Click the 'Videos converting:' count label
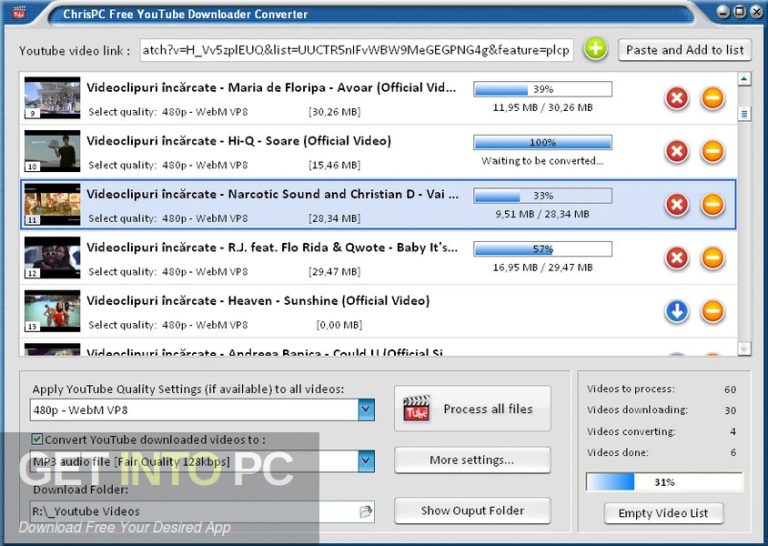The height and width of the screenshot is (546, 768). coord(631,431)
